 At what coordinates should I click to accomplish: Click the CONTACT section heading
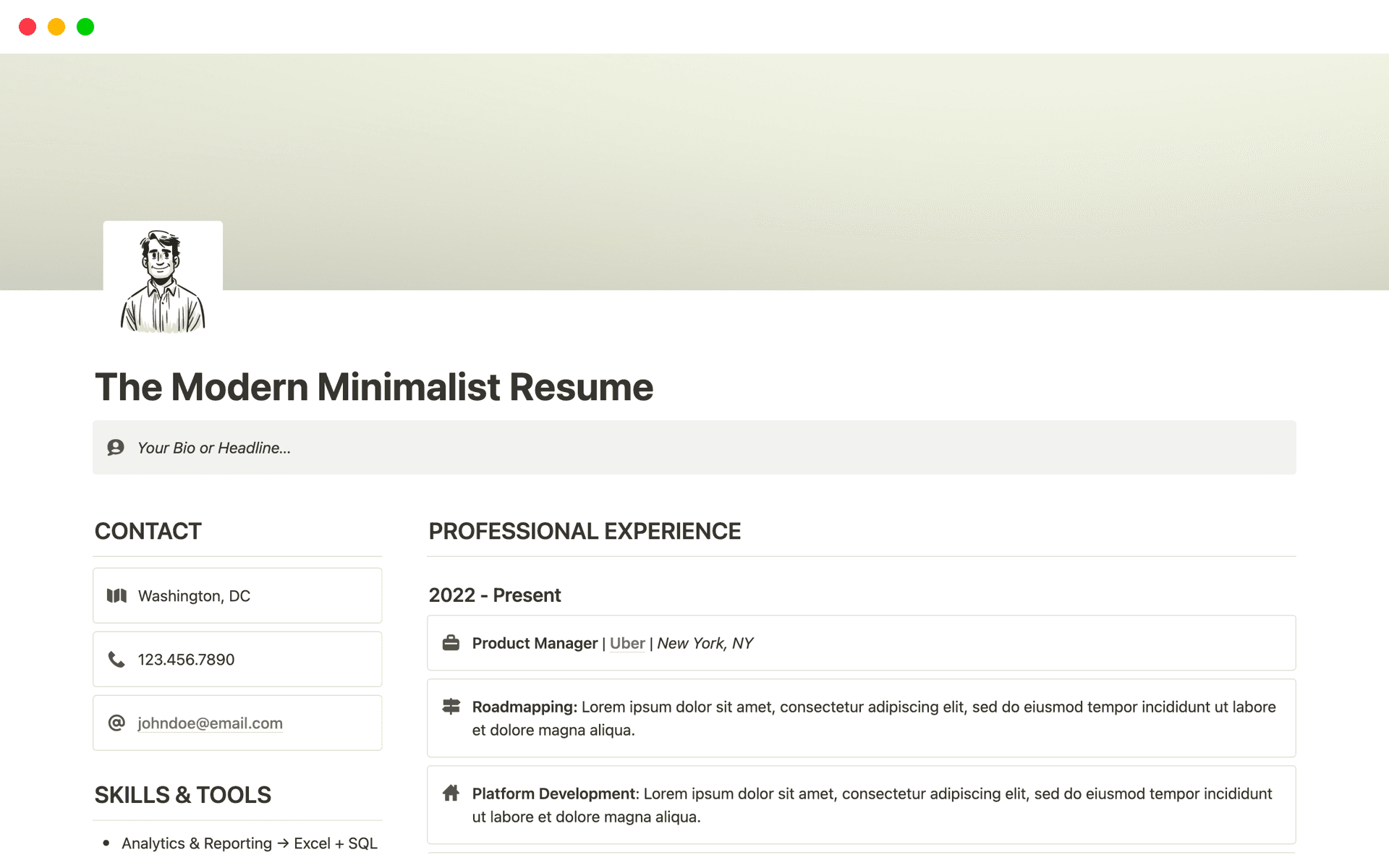(x=148, y=531)
